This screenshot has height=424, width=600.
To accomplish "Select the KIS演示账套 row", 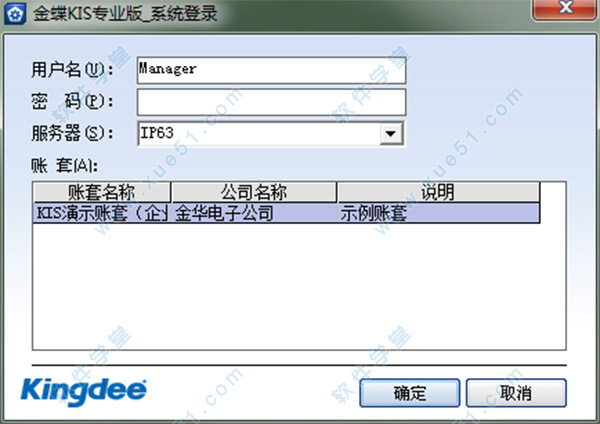I will coord(287,213).
